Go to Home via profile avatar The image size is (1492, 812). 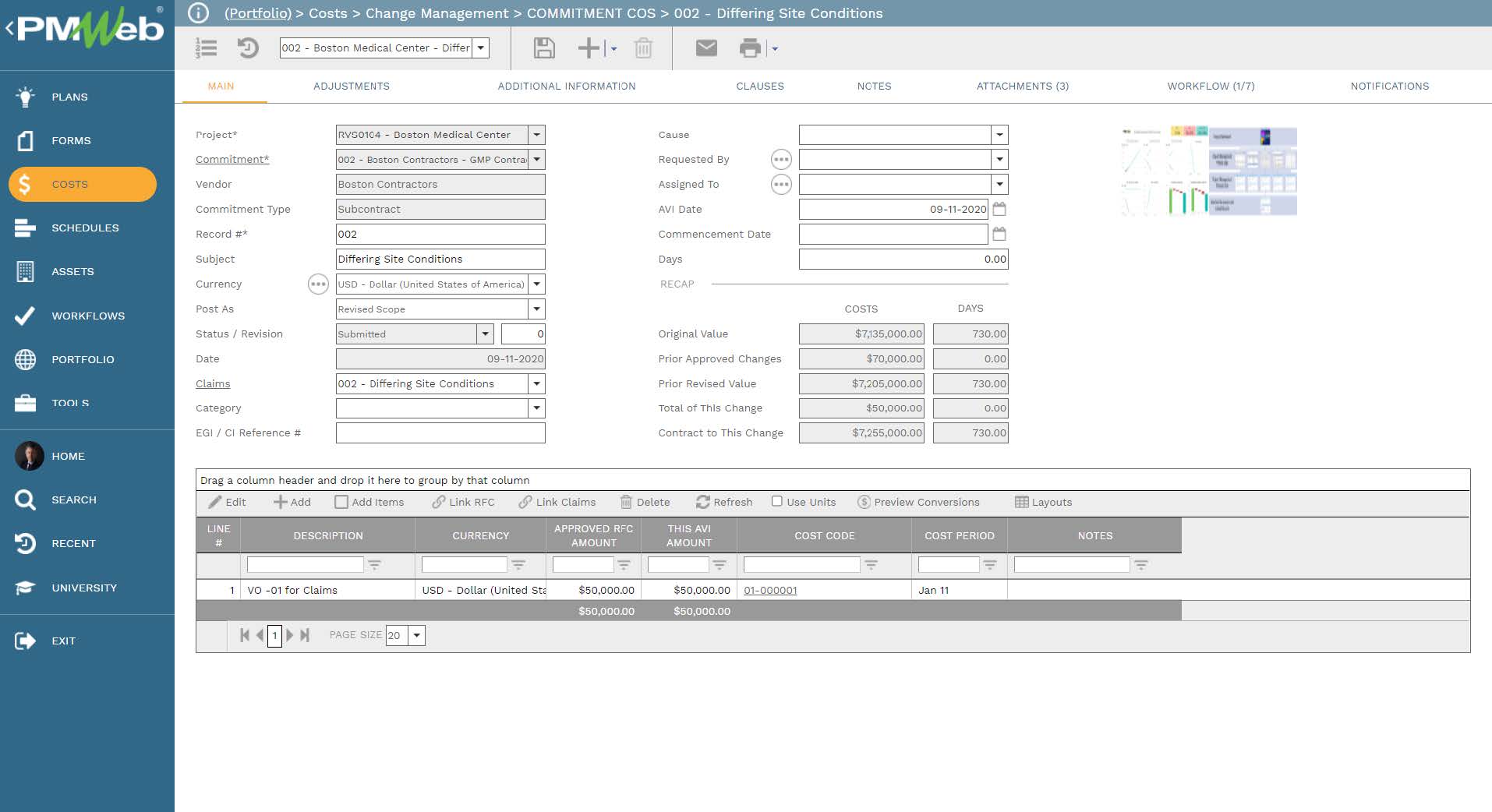click(x=30, y=456)
